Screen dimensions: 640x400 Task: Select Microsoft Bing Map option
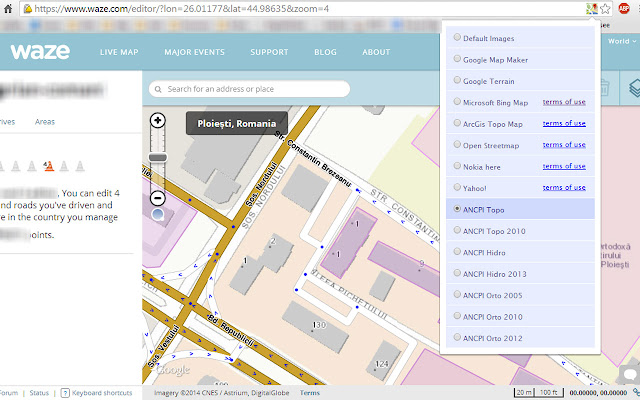[520, 102]
